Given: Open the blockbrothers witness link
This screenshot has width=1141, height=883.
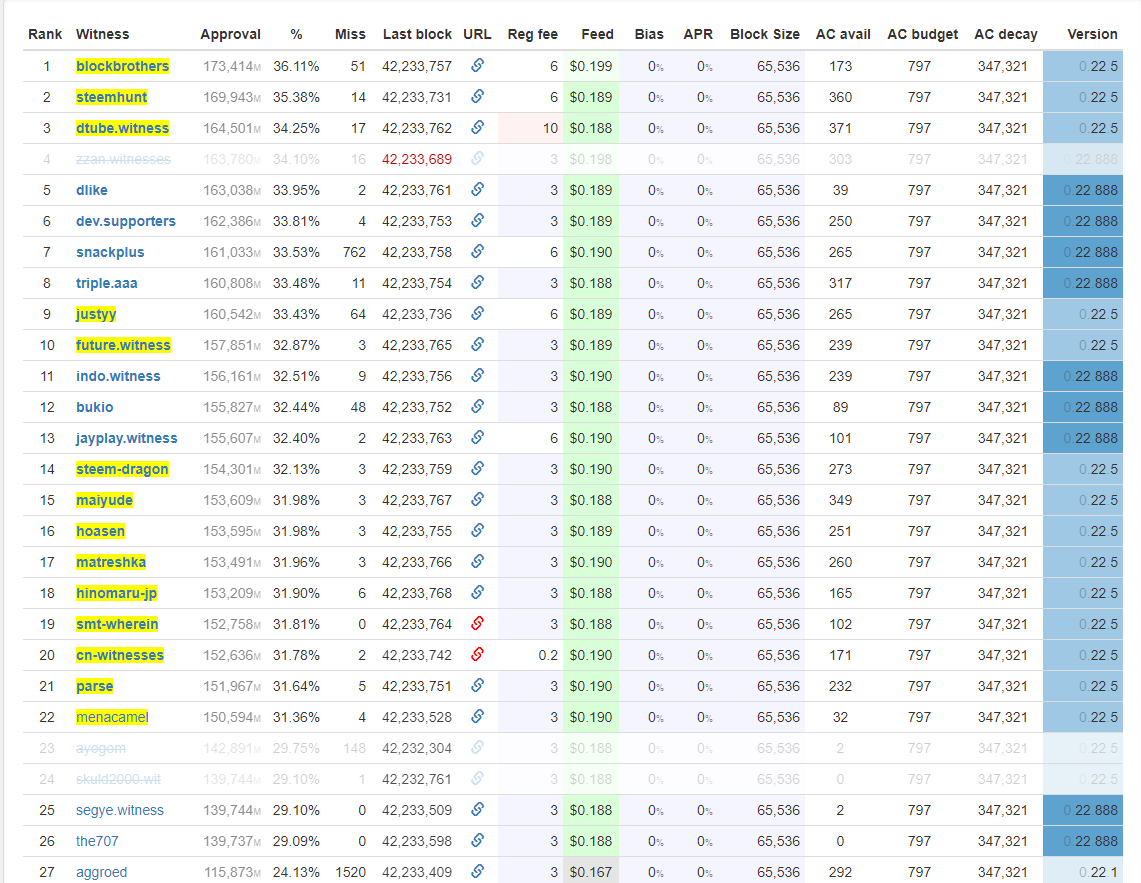Looking at the screenshot, I should click(122, 66).
